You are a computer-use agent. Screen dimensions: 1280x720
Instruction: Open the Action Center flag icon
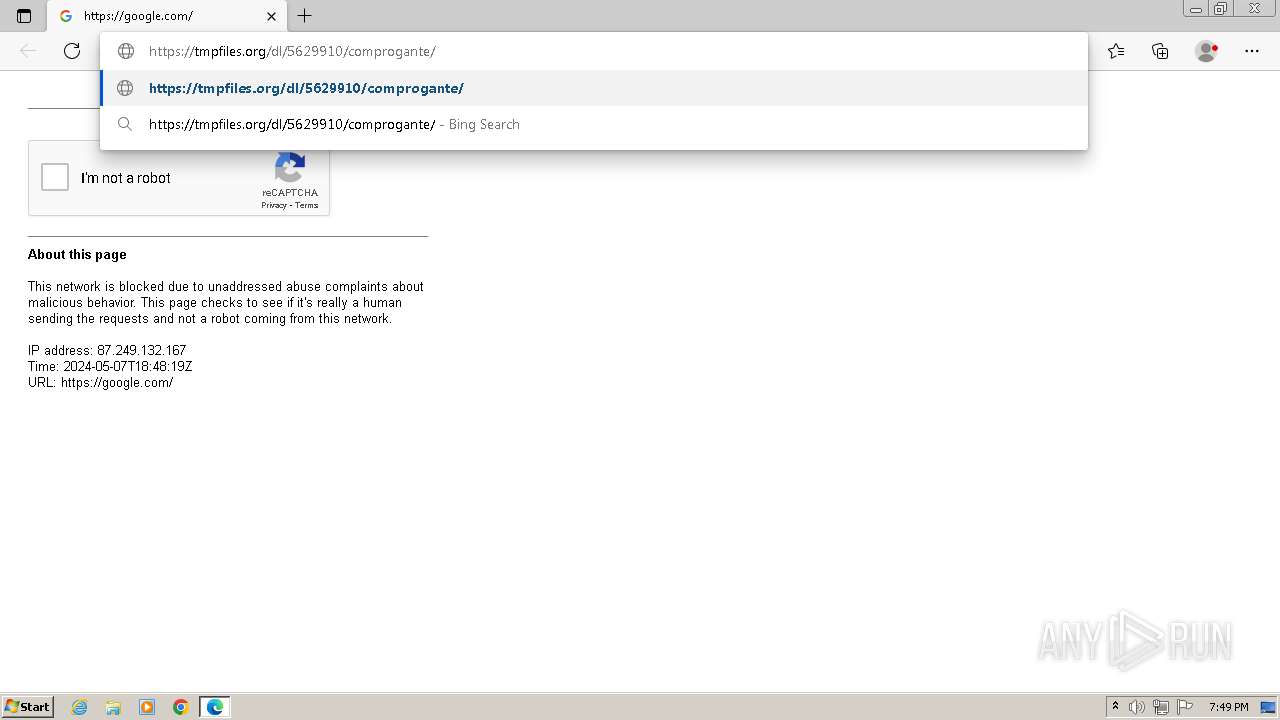click(1185, 707)
